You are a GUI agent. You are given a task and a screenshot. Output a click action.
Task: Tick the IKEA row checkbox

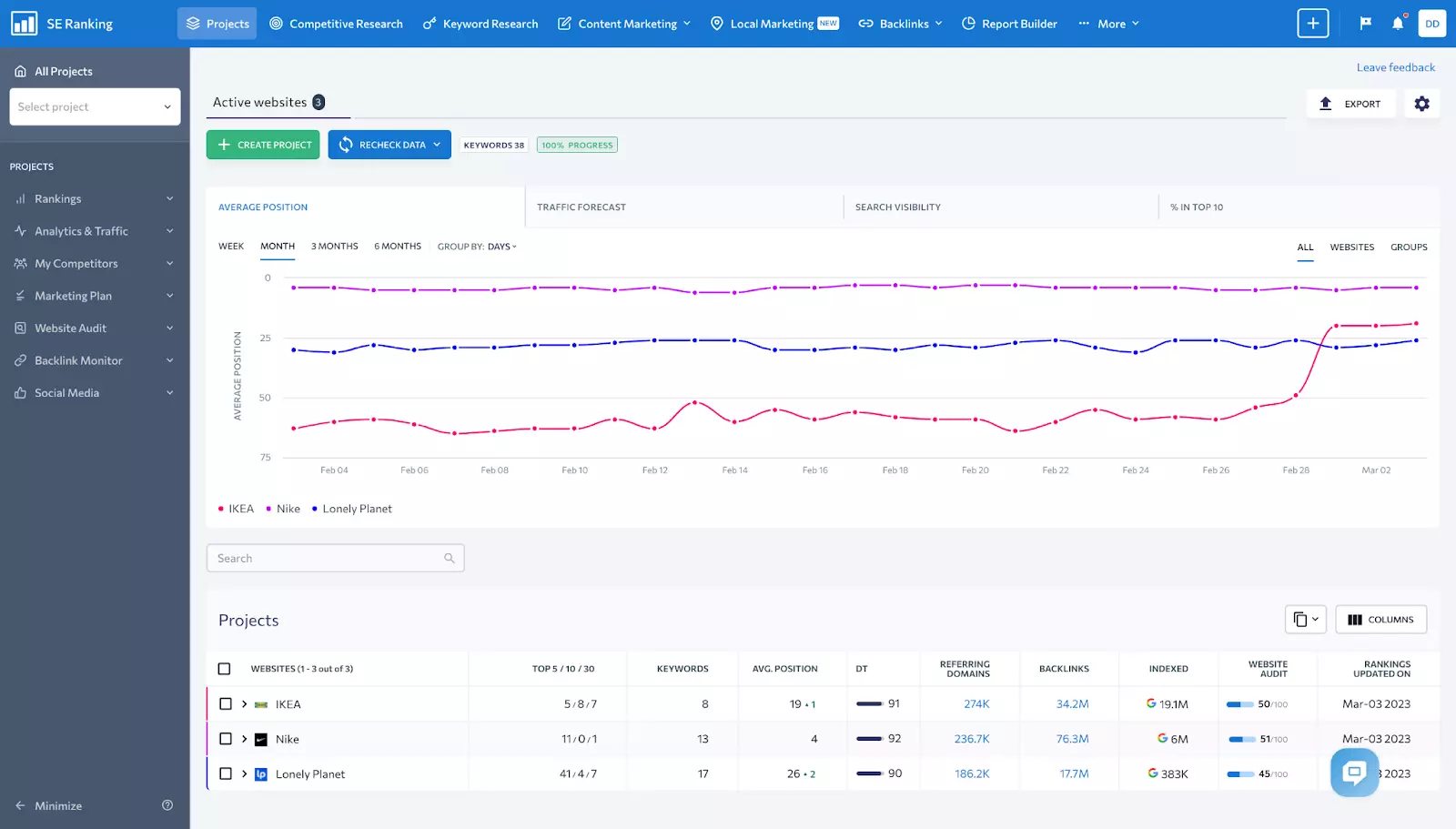226,703
